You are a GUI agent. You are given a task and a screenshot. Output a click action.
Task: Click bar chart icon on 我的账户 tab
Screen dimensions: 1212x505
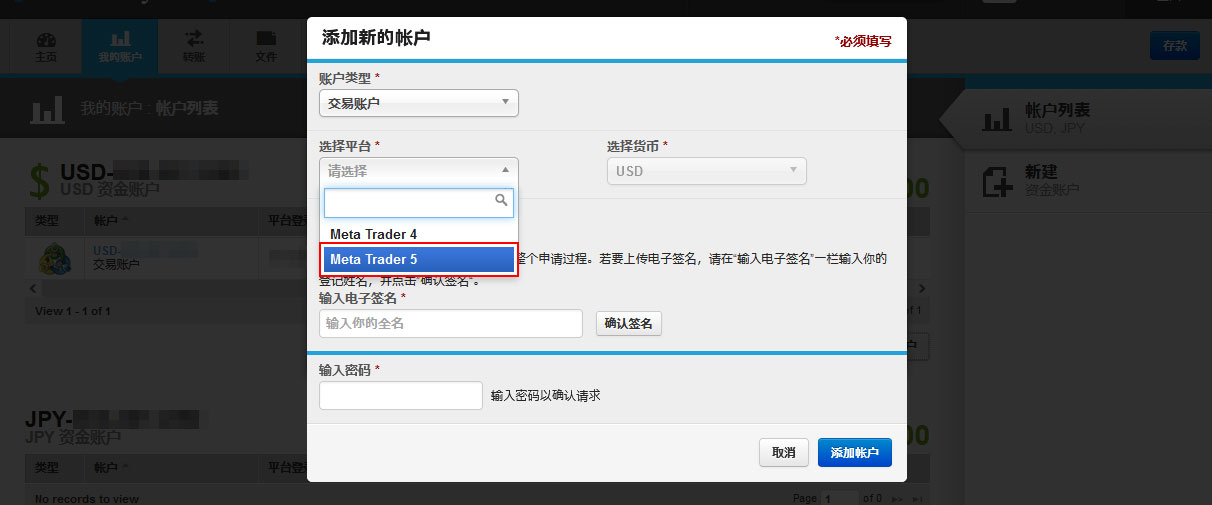[120, 40]
